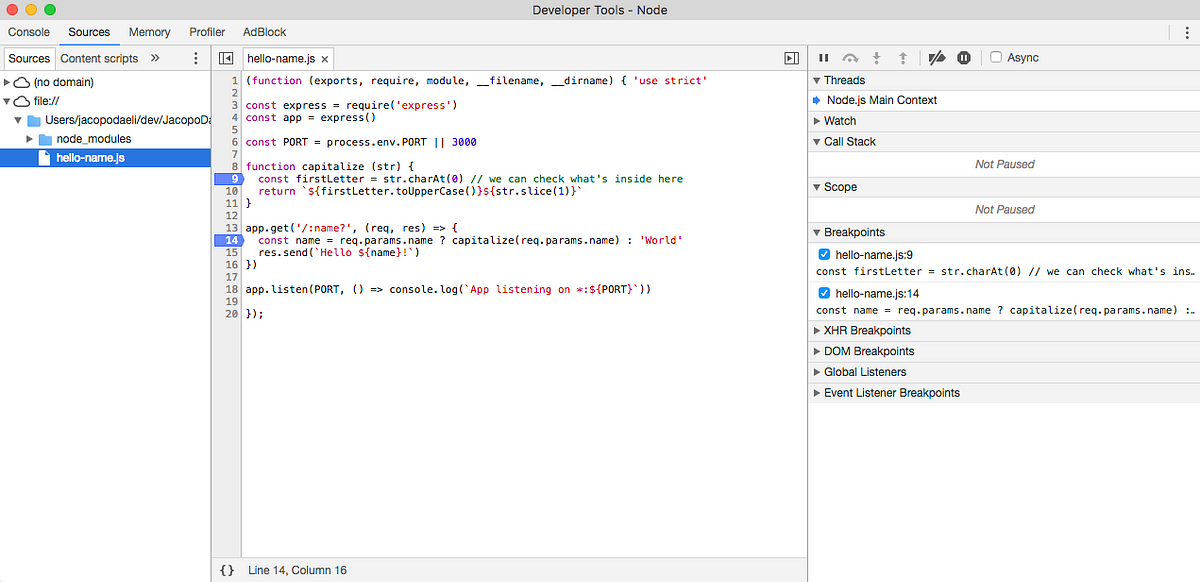Pause script execution button
1200x582 pixels.
tap(824, 58)
